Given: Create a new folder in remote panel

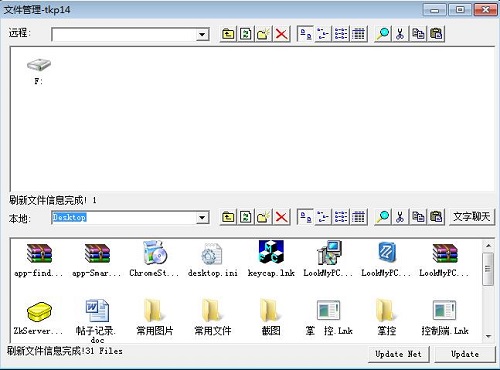Looking at the screenshot, I should pyautogui.click(x=264, y=34).
